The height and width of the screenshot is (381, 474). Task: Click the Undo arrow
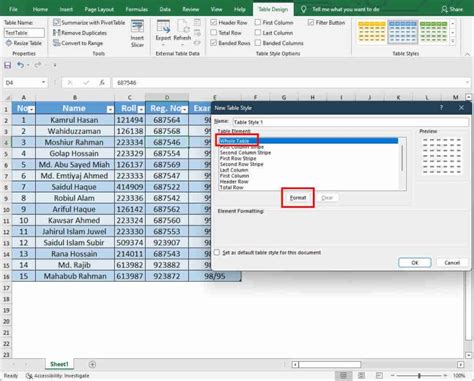pyautogui.click(x=21, y=65)
